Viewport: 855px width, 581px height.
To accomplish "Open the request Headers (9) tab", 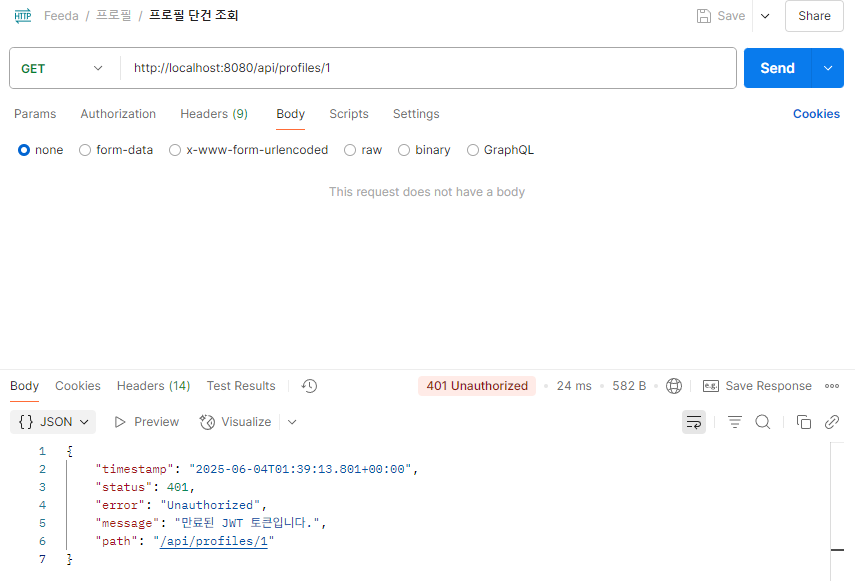I will pyautogui.click(x=214, y=114).
